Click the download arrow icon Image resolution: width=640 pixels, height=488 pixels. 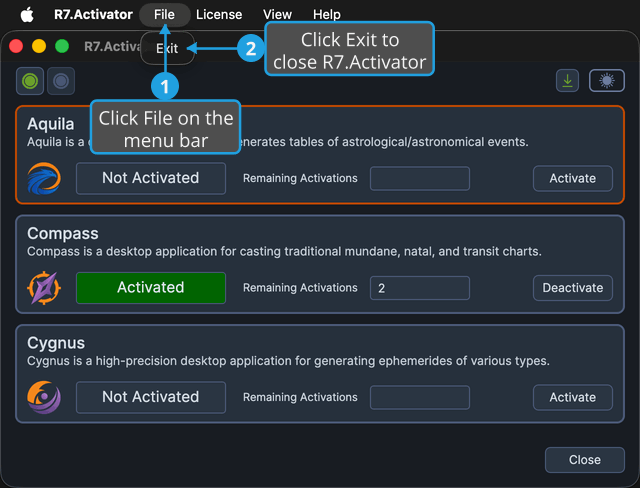coord(567,80)
